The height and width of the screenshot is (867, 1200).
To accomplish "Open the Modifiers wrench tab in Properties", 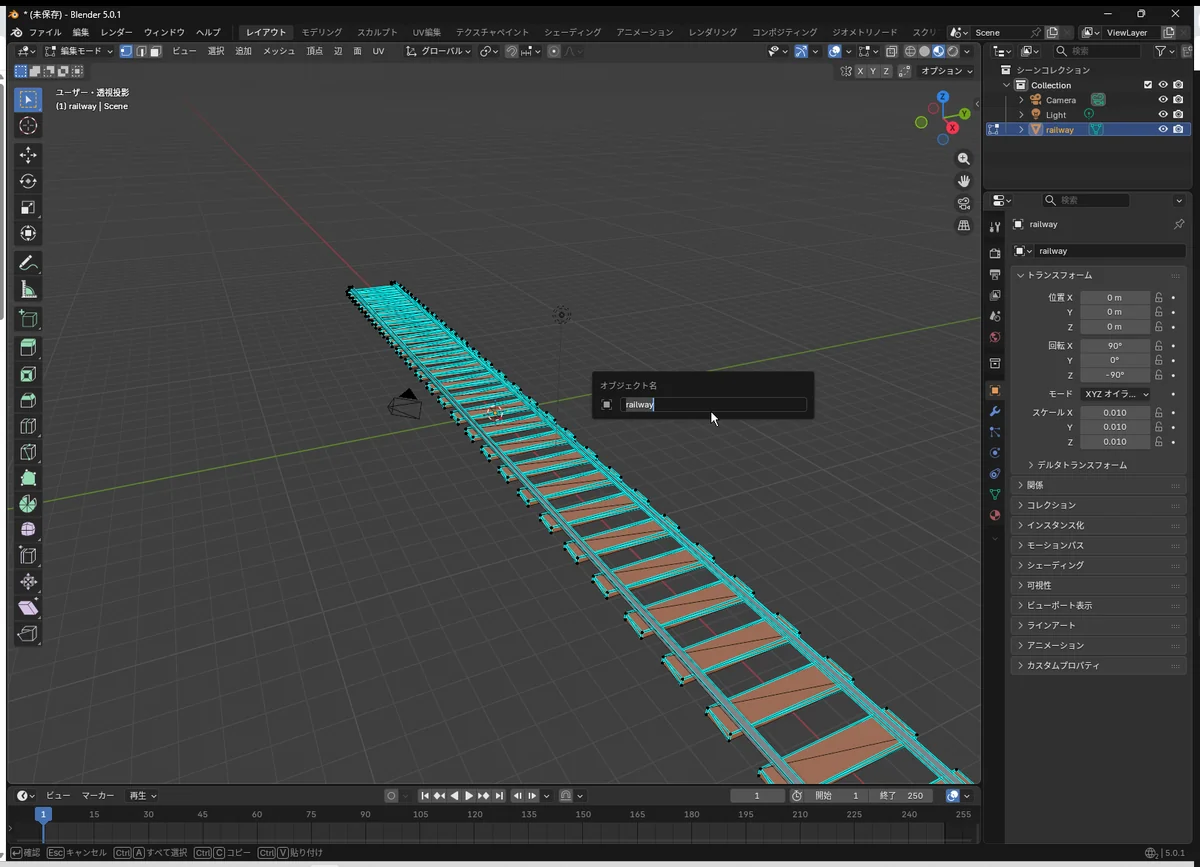I will coord(994,411).
